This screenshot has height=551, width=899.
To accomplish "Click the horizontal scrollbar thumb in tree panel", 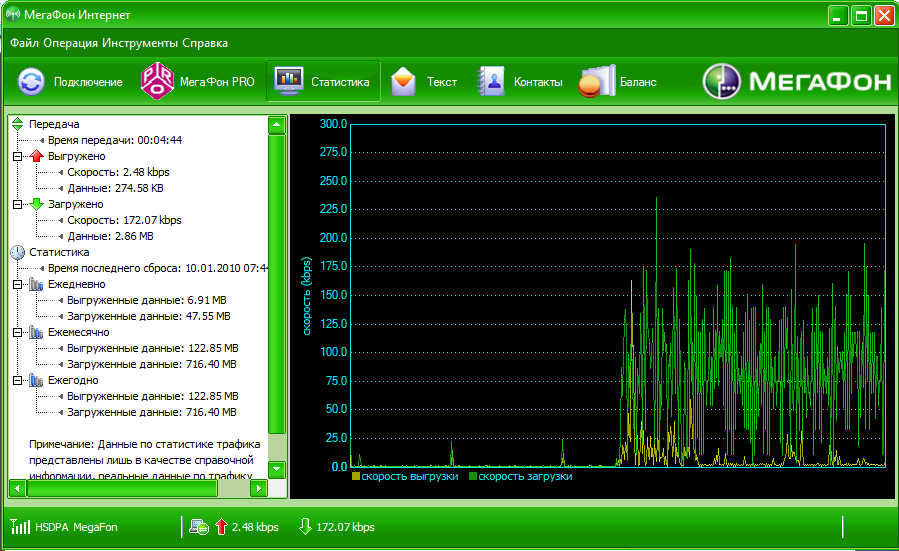I will (x=122, y=489).
